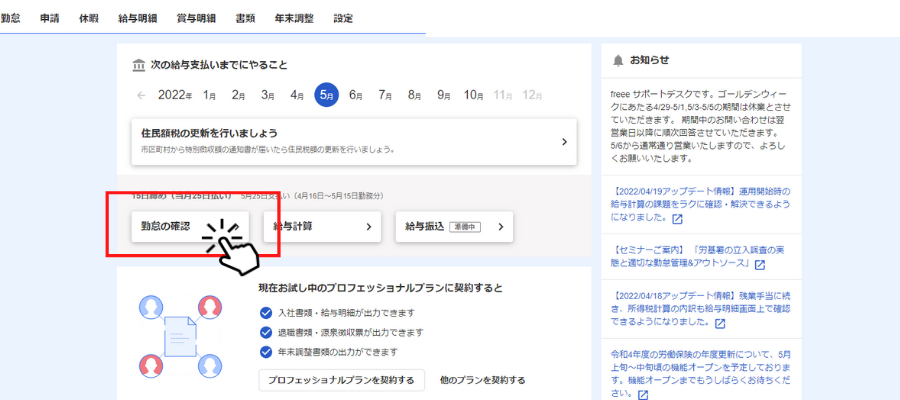Viewport: 900px width, 400px height.
Task: Open external link icon after seminar notice
Action: coord(760,265)
